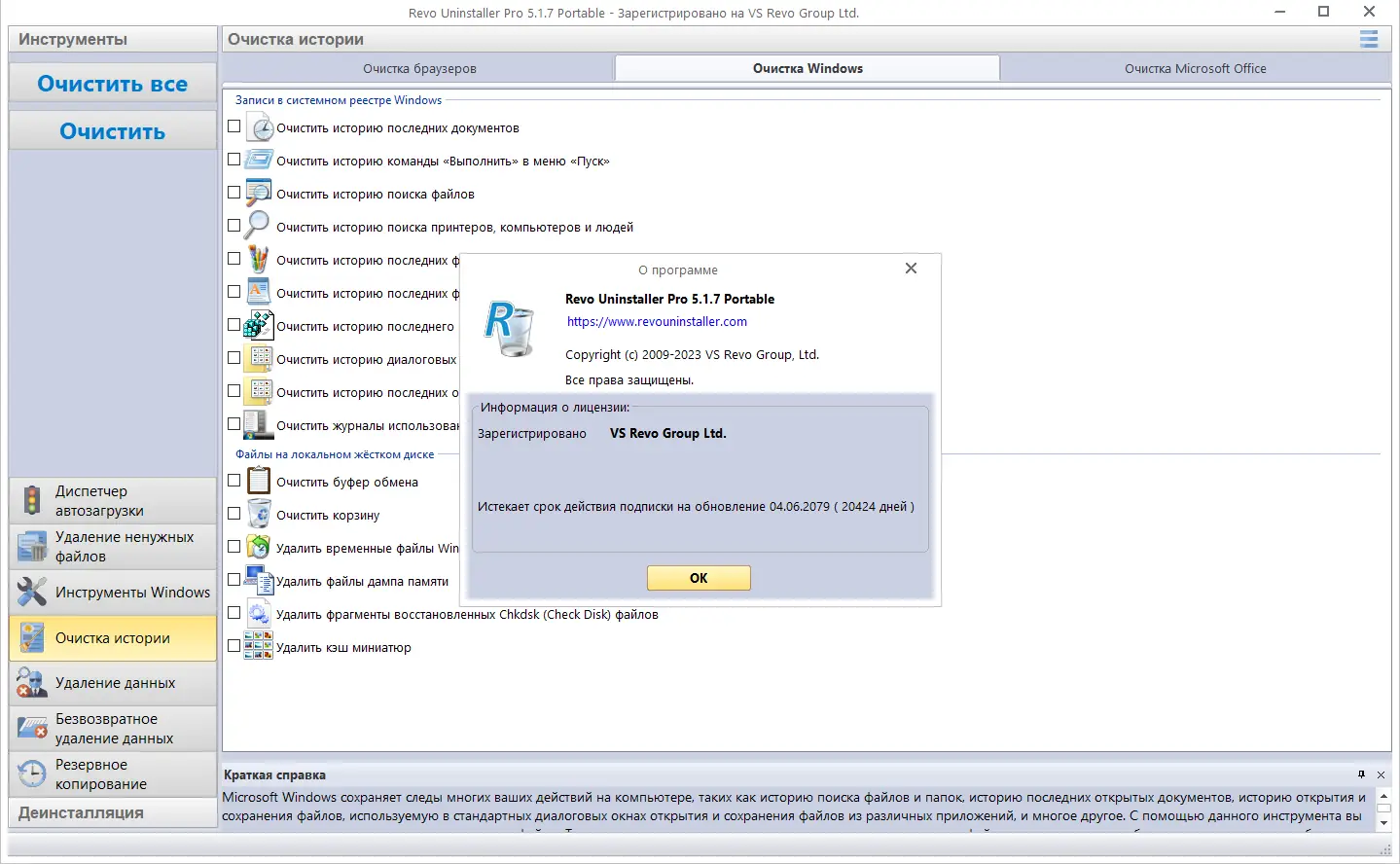Toggle checkbox for printers, computers and people search
1400x864 pixels.
233,226
